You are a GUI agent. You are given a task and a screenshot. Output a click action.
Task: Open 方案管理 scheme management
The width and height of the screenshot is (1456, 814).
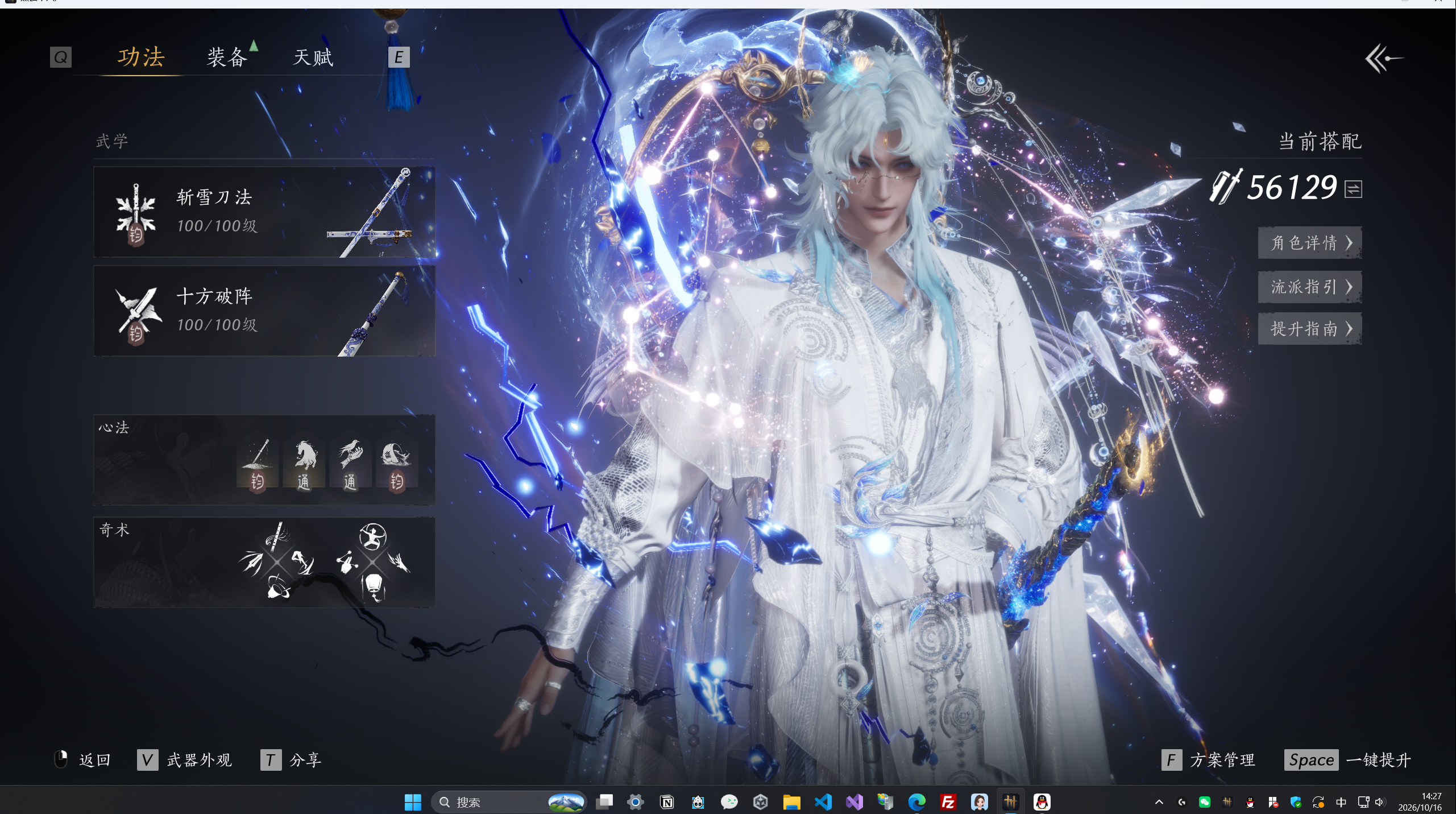1208,760
